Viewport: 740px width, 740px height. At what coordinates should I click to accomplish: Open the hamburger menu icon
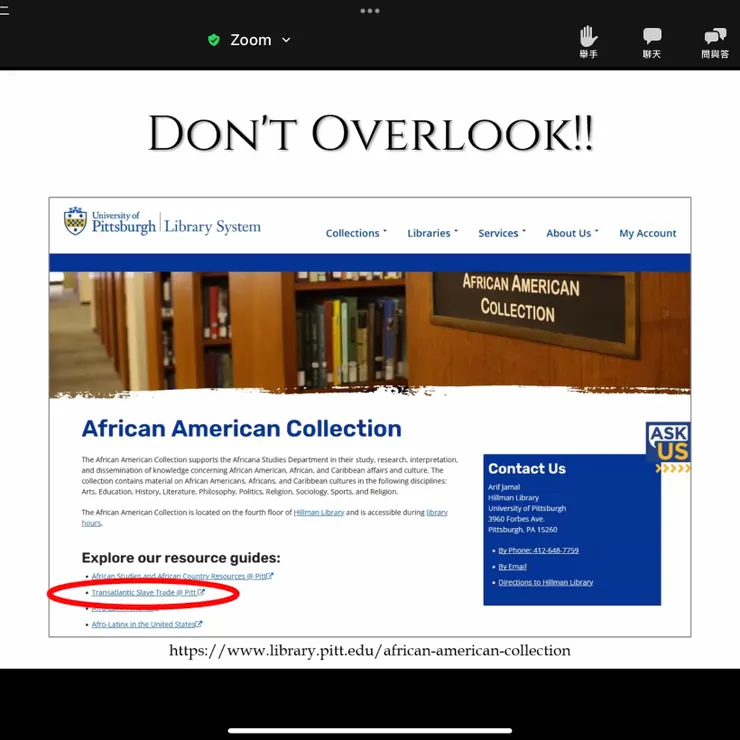point(4,10)
